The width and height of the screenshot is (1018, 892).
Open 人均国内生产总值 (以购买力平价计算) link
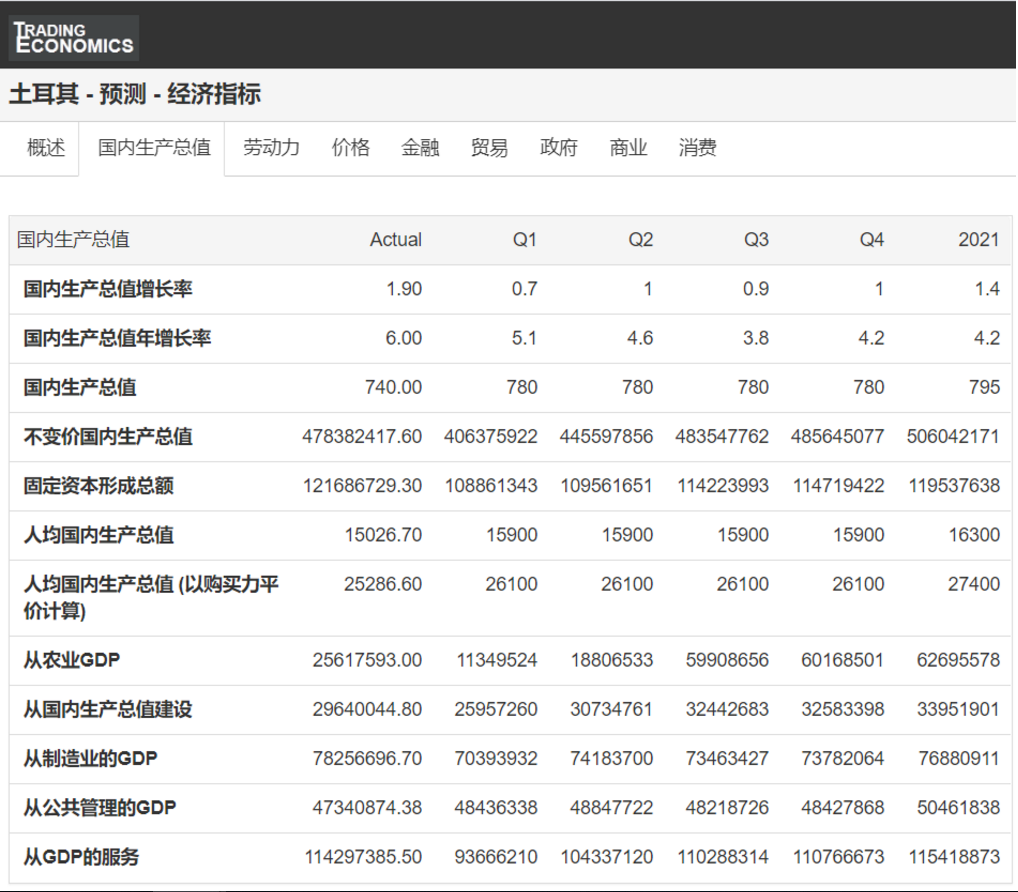tap(151, 598)
